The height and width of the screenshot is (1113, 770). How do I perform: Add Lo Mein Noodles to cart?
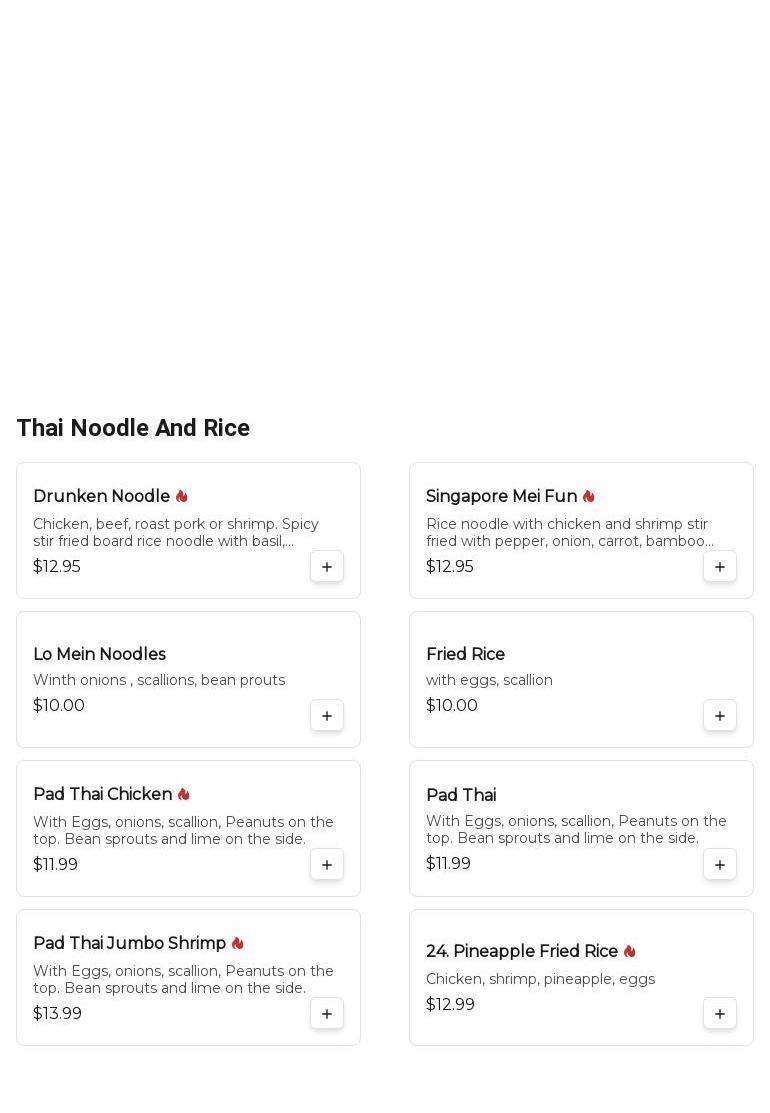(326, 716)
